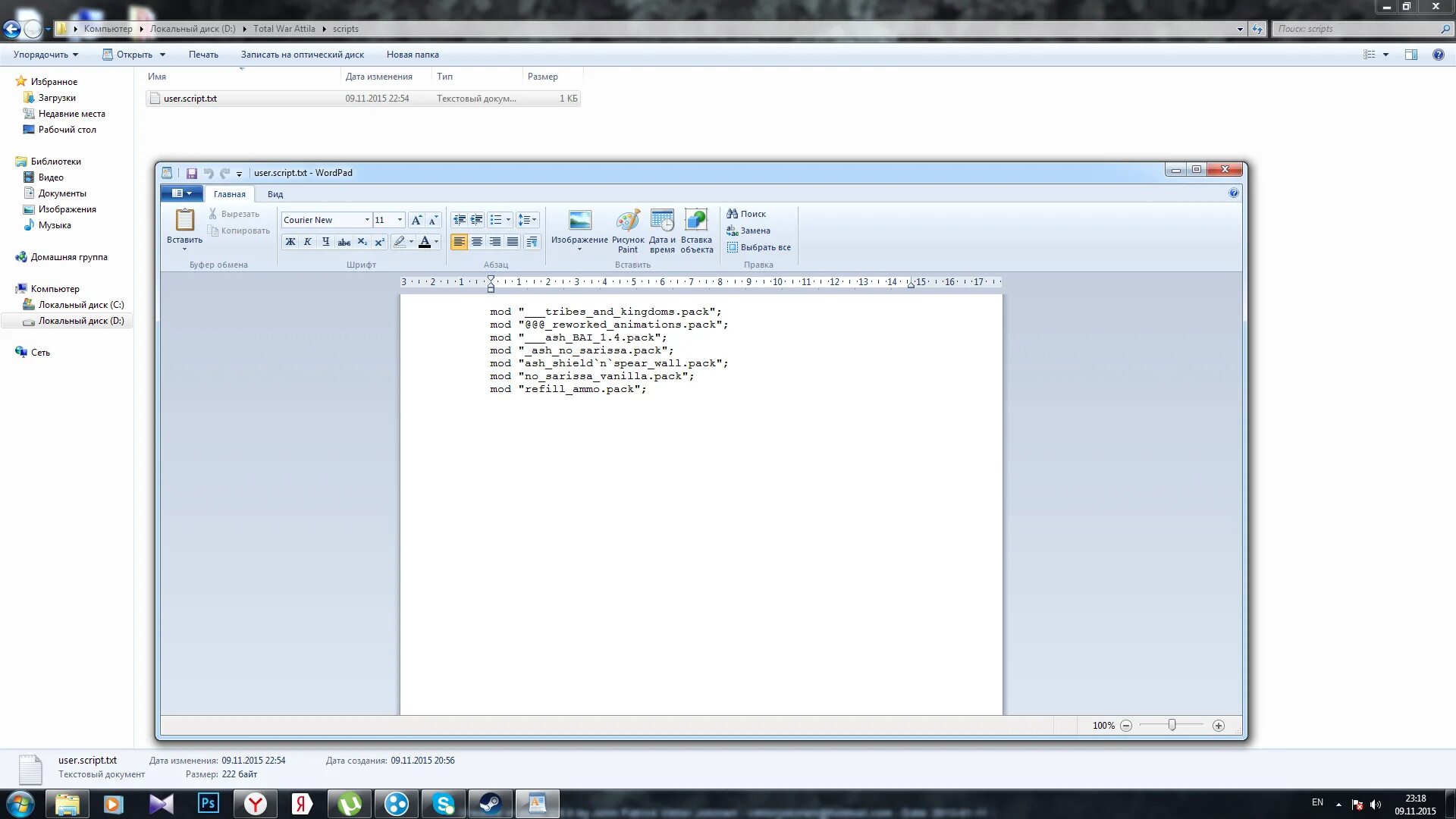Click the Italic formatting icon

pyautogui.click(x=307, y=242)
